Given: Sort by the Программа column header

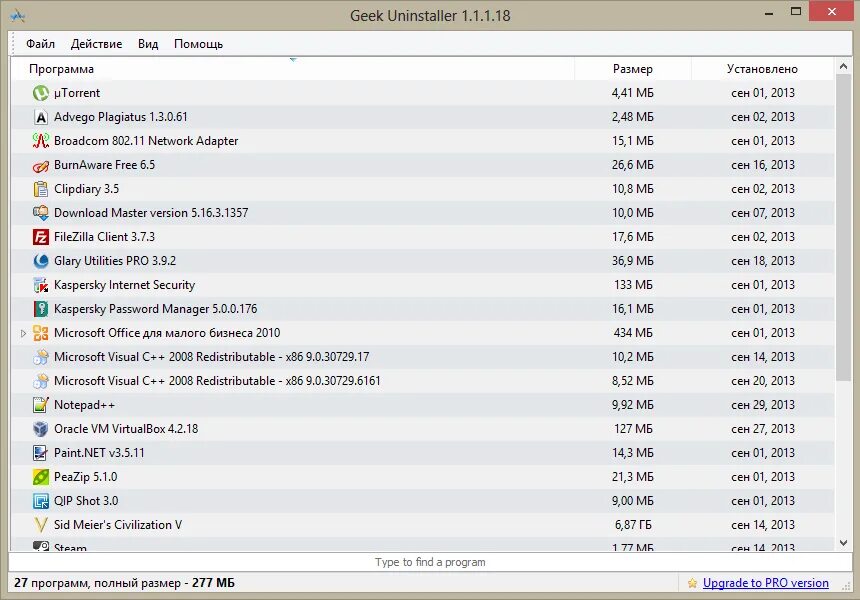Looking at the screenshot, I should click(292, 69).
